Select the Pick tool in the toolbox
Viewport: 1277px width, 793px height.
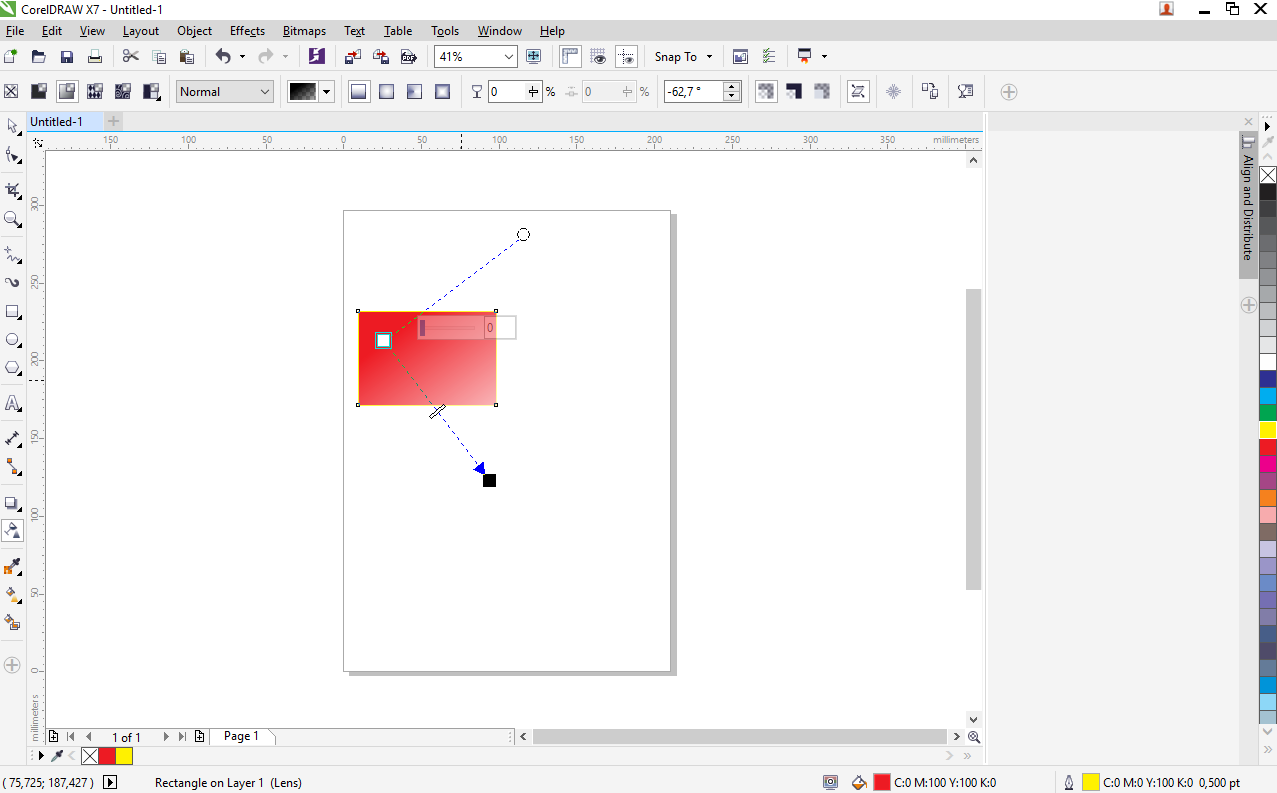[12, 126]
